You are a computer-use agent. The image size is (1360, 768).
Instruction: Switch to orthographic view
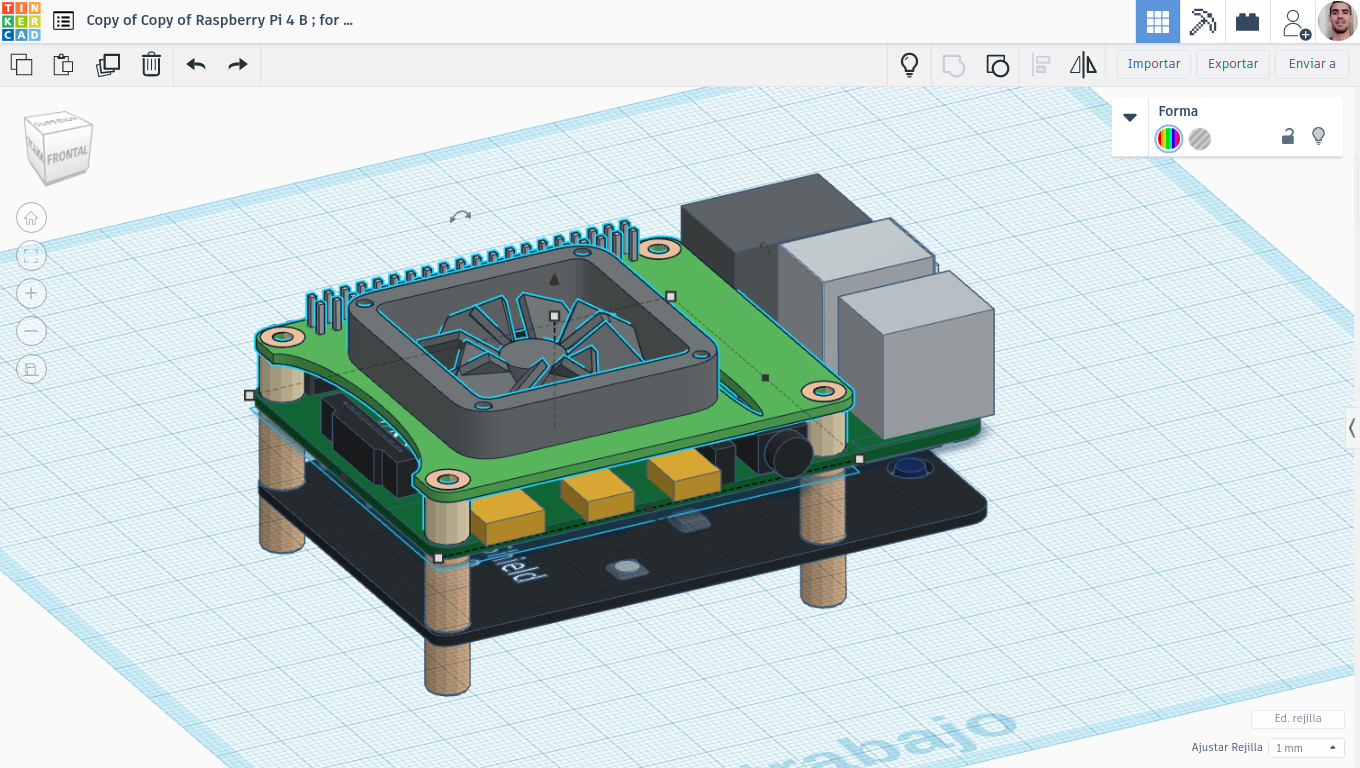click(31, 369)
